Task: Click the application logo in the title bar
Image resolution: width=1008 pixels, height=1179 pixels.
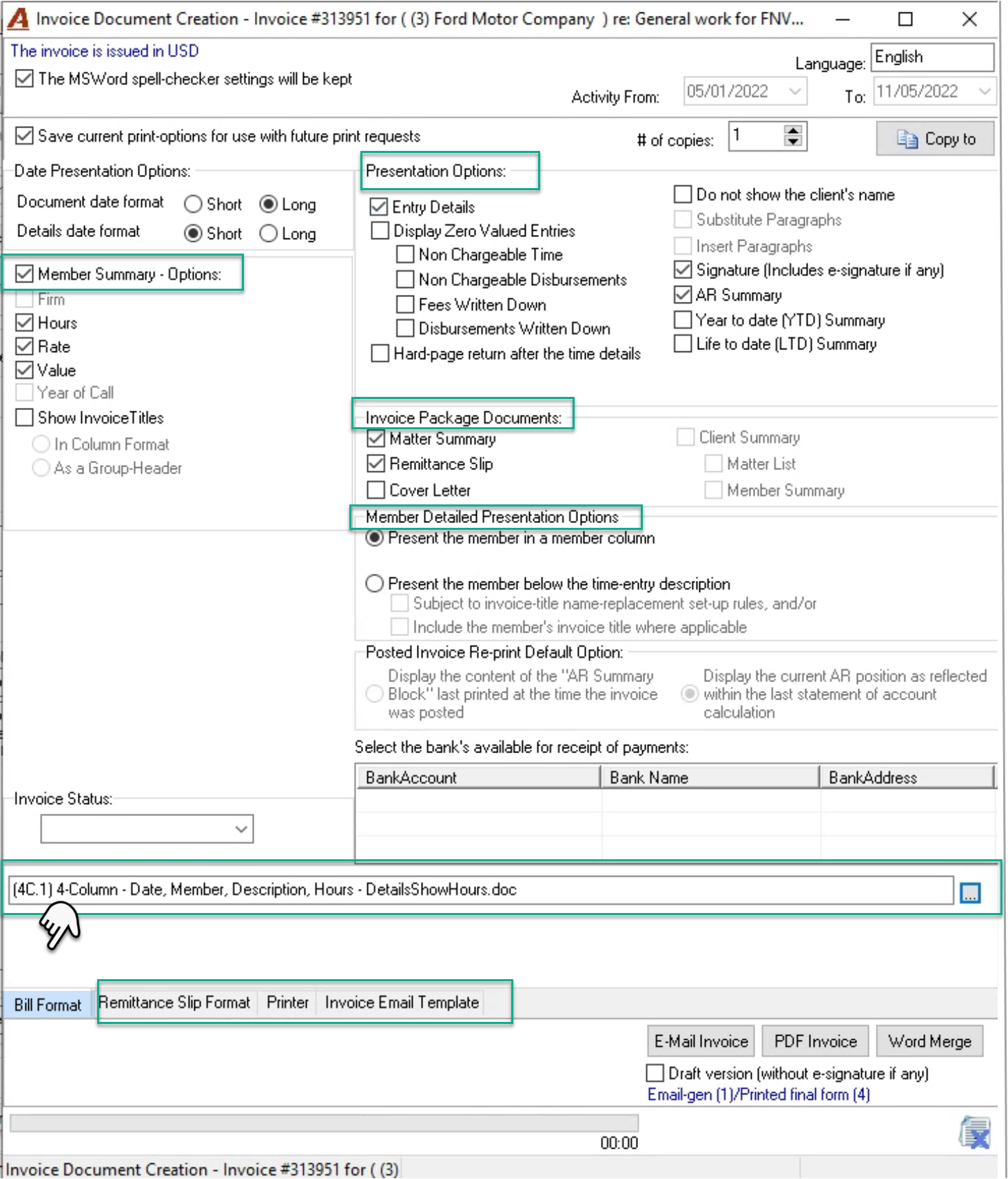Action: click(x=18, y=19)
